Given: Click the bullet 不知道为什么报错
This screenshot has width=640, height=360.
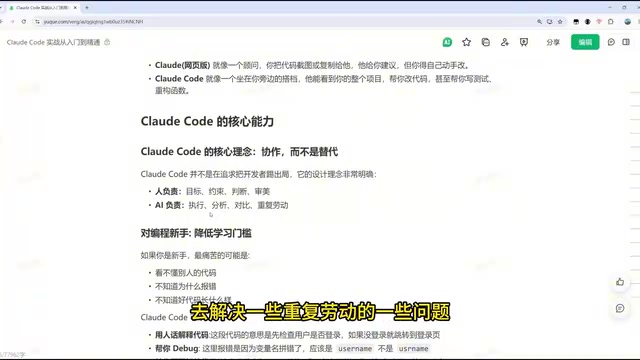Looking at the screenshot, I should (186, 287).
